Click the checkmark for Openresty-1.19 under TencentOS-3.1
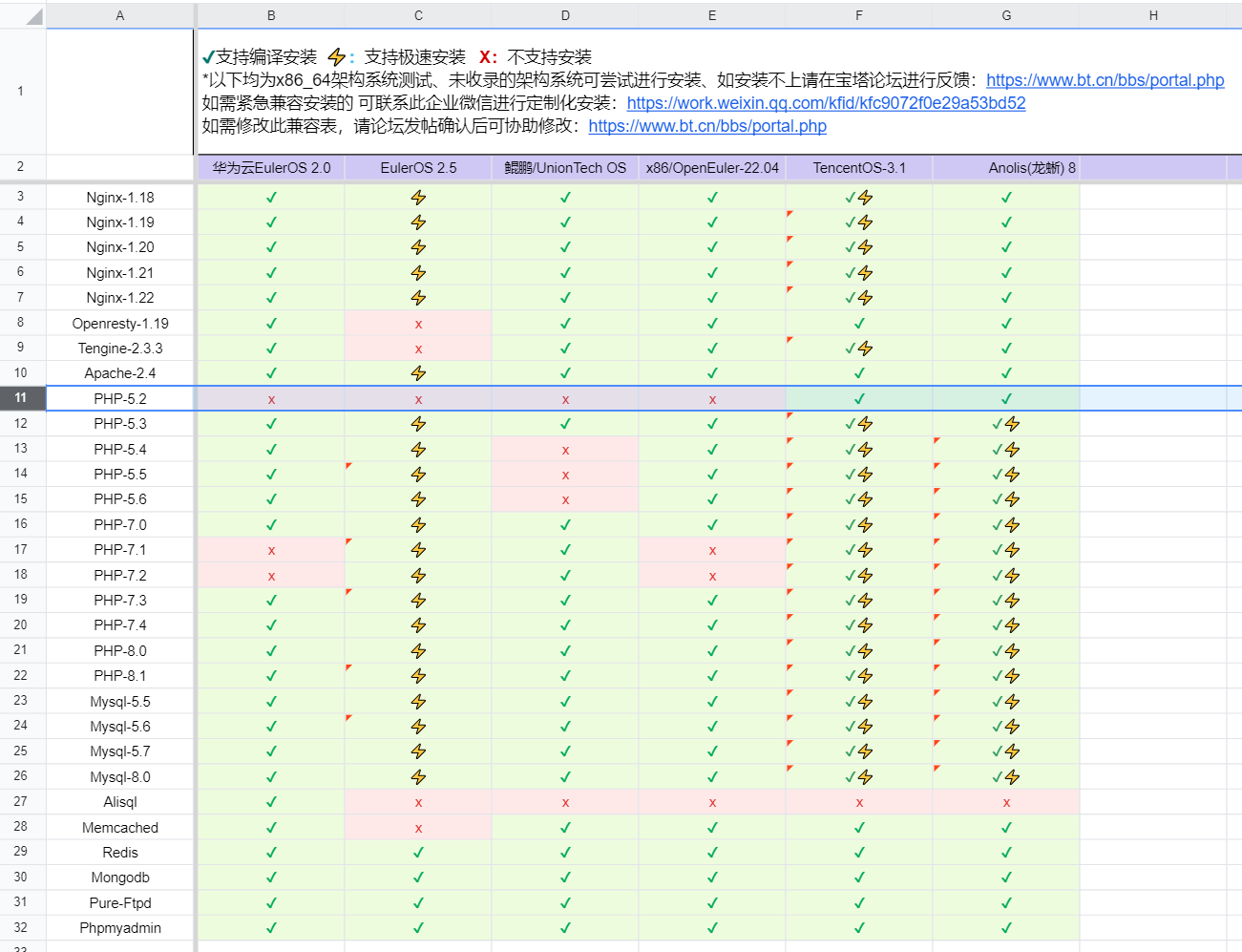The image size is (1242, 952). [859, 324]
